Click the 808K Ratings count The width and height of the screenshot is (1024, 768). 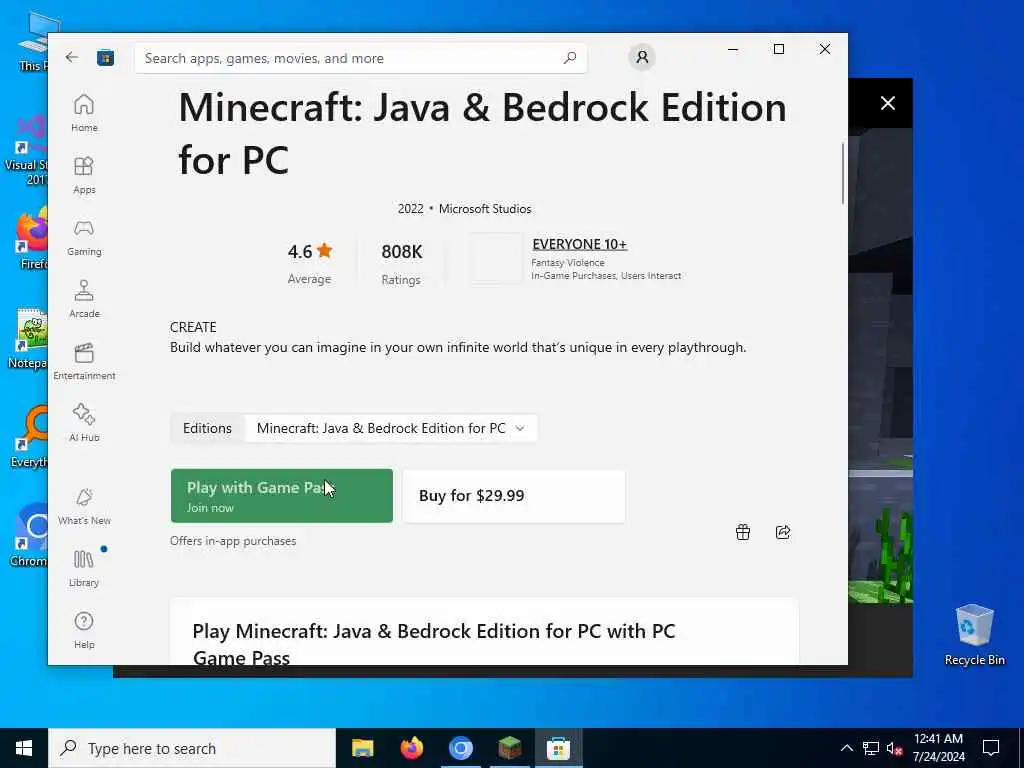click(402, 264)
